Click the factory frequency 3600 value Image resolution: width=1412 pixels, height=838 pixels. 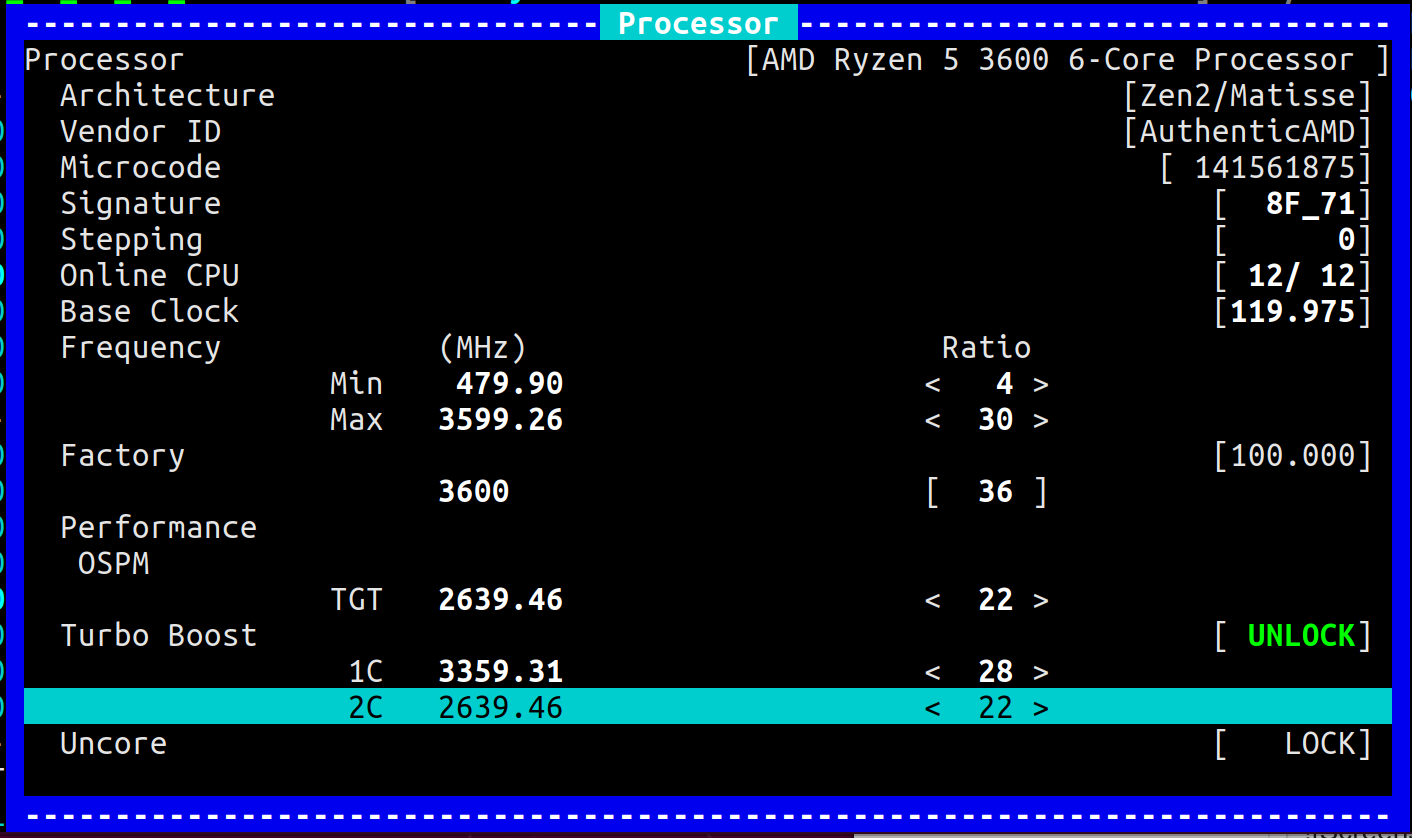point(474,492)
